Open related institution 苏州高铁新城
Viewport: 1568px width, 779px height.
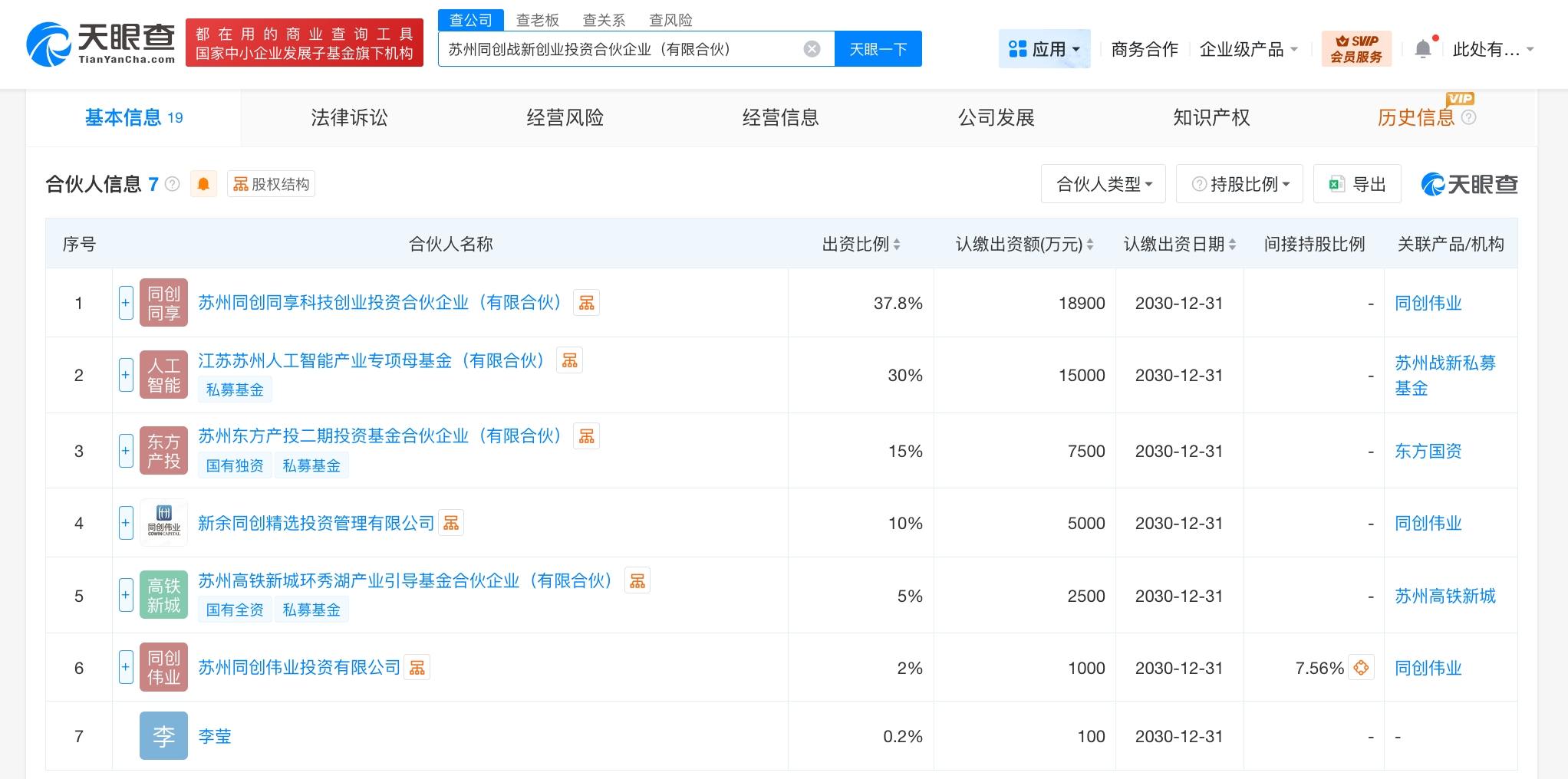(x=1445, y=596)
